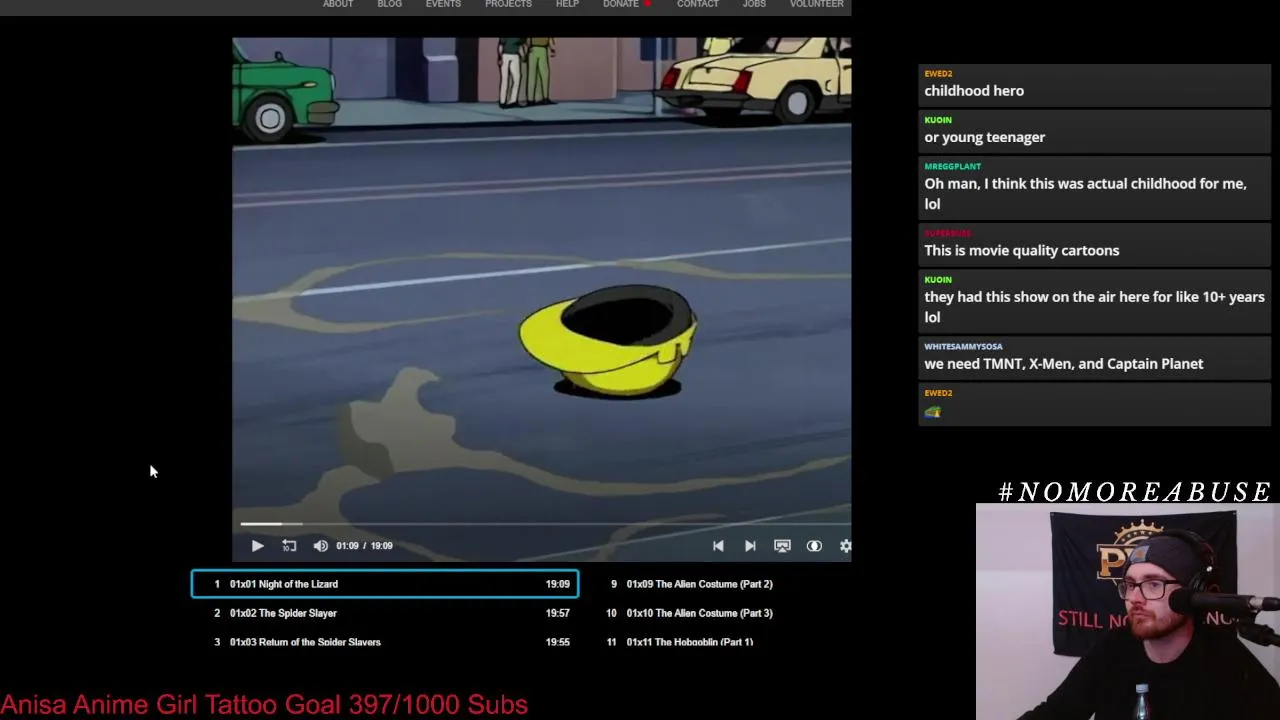The width and height of the screenshot is (1280, 720).
Task: Open the DONATE link
Action: 621,4
